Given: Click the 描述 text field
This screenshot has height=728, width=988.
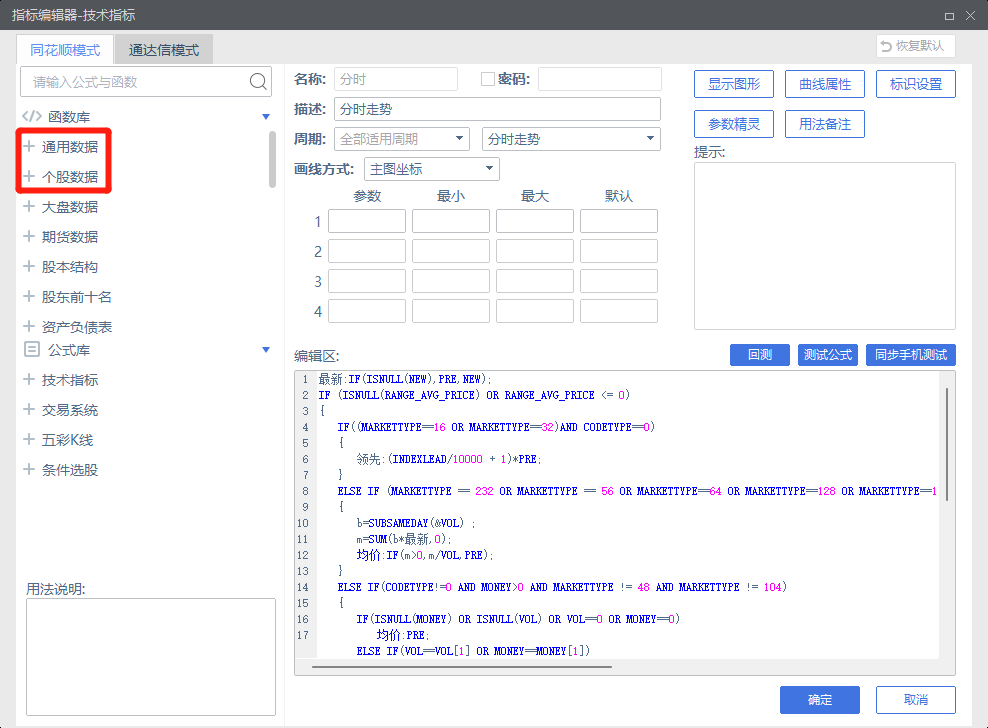Looking at the screenshot, I should [497, 109].
